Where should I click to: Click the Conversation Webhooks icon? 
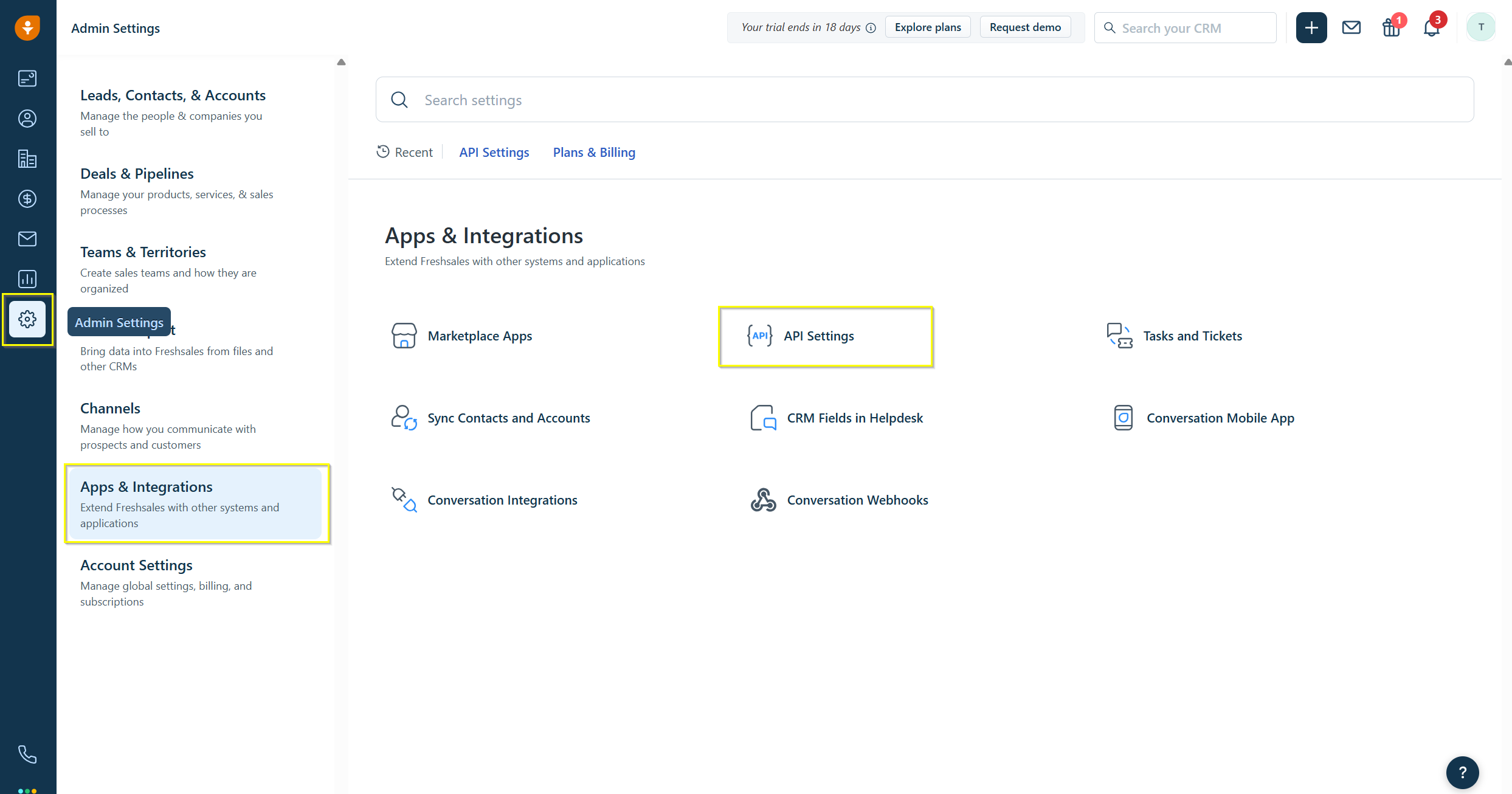tap(763, 500)
